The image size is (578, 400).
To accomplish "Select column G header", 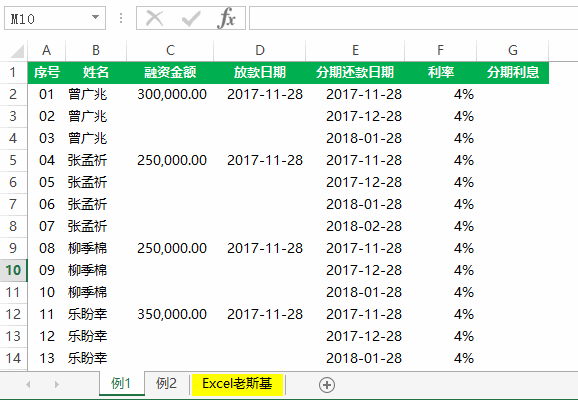I will (x=513, y=50).
